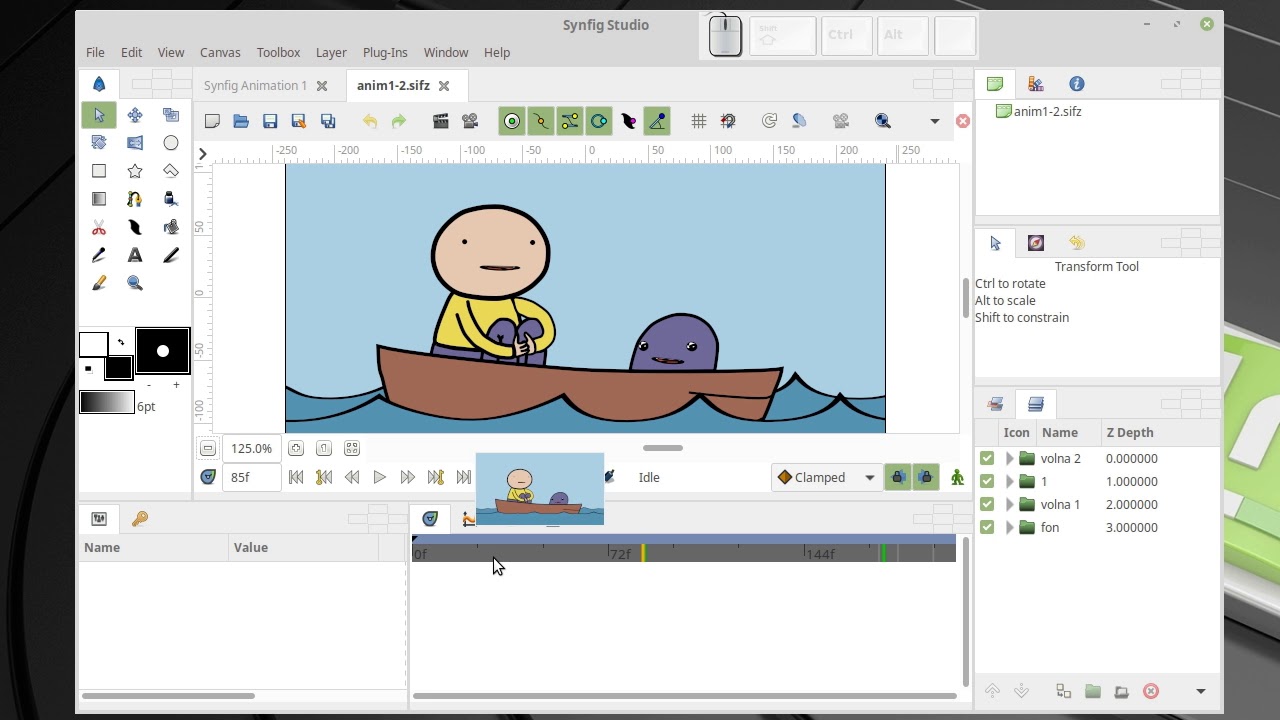
Task: Click the Save file toolbar icon
Action: point(270,121)
